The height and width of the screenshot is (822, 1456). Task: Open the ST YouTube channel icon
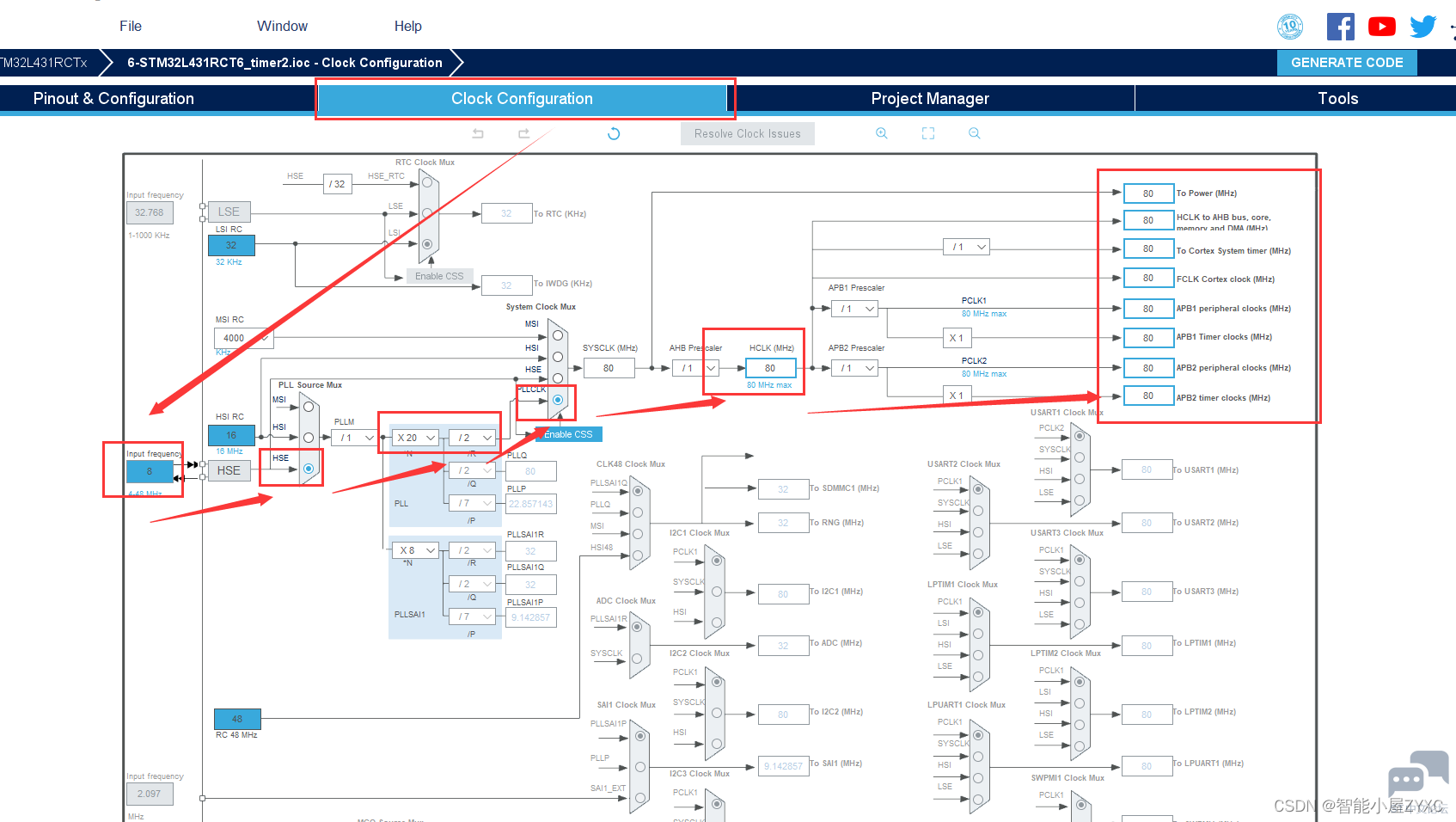pos(1382,27)
